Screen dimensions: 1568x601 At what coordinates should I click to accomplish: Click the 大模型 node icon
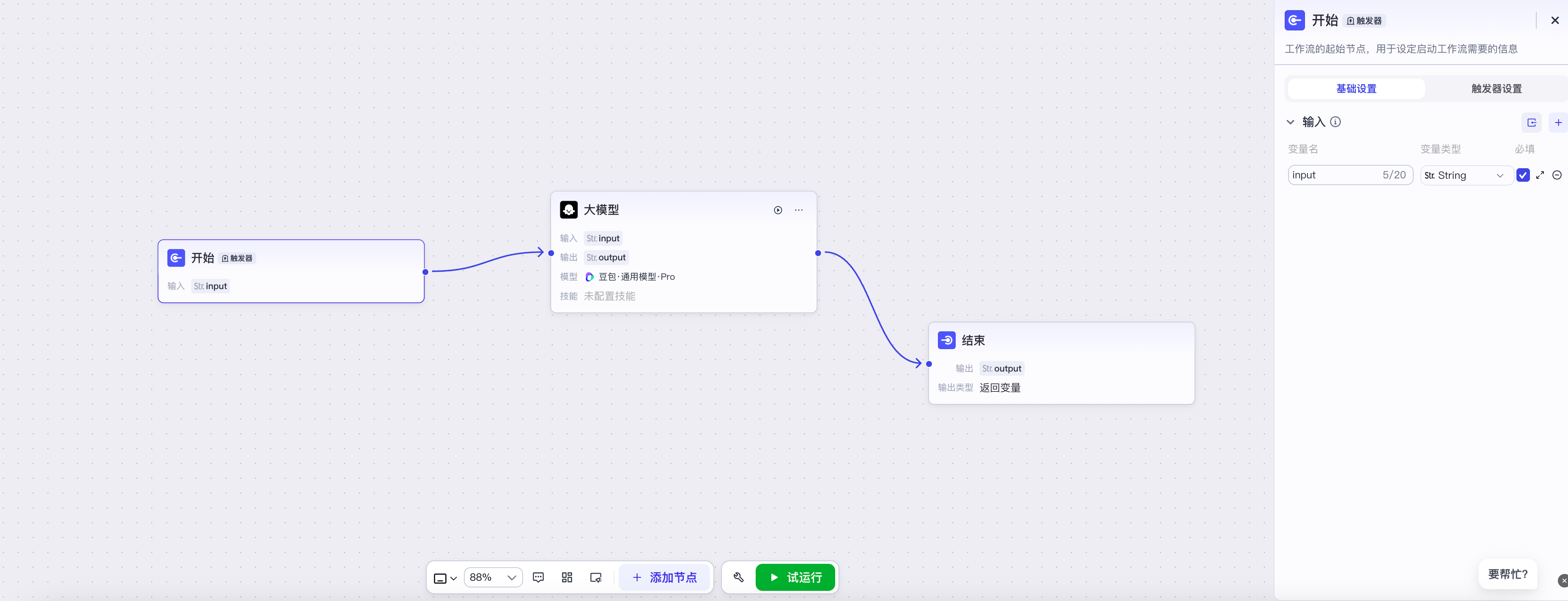pyautogui.click(x=568, y=210)
